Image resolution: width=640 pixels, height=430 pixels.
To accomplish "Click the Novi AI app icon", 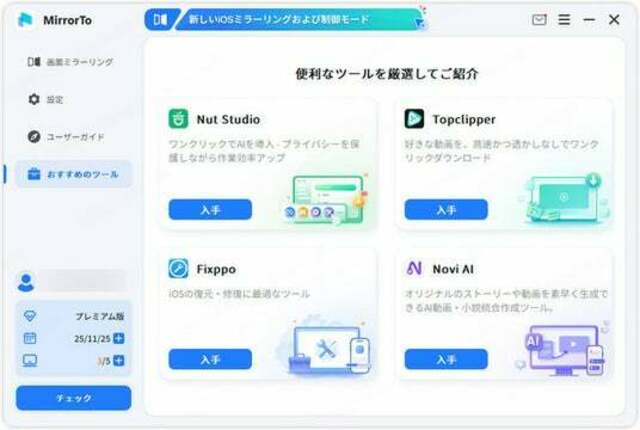I will [x=414, y=268].
